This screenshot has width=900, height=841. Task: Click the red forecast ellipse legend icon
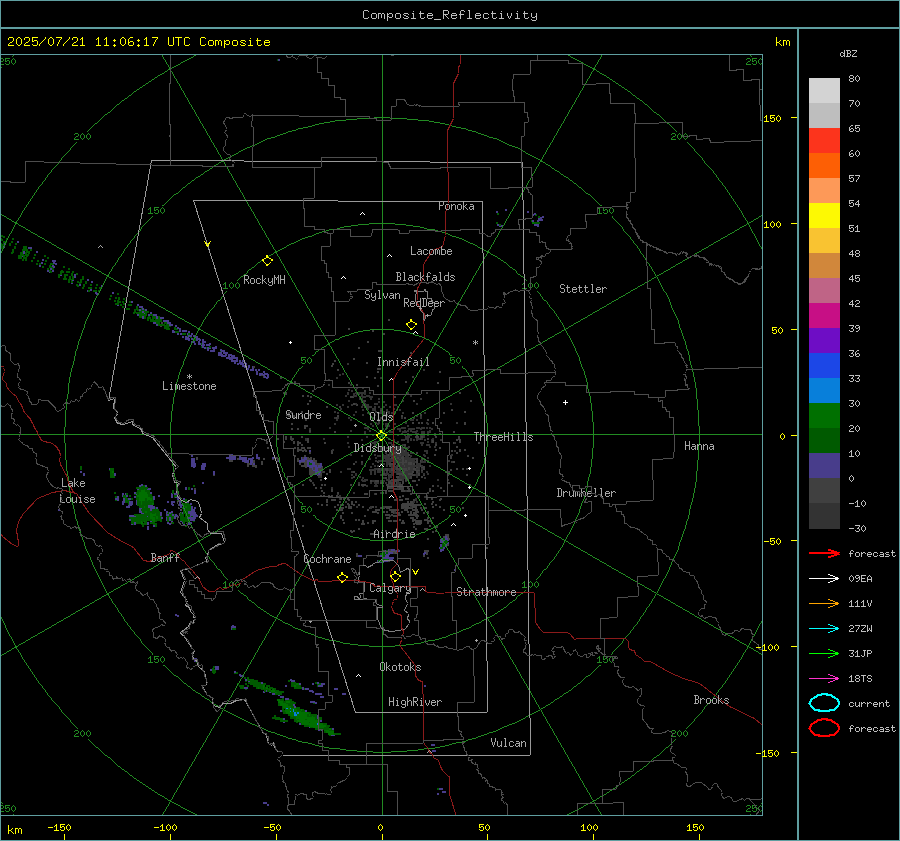824,728
